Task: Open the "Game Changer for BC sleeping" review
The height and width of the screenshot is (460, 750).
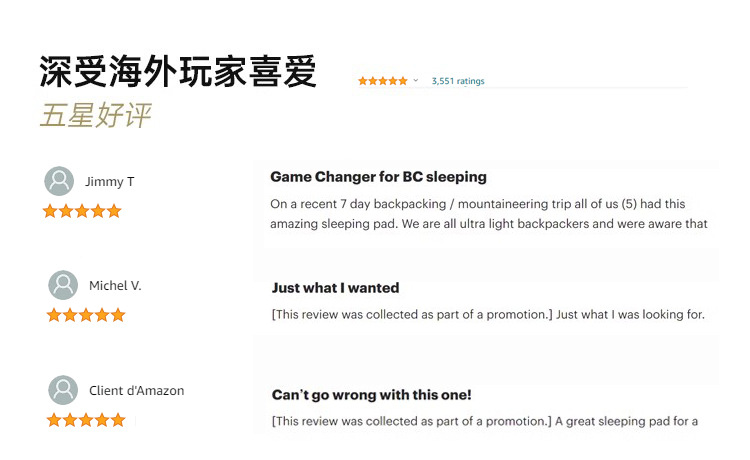Action: [x=378, y=177]
